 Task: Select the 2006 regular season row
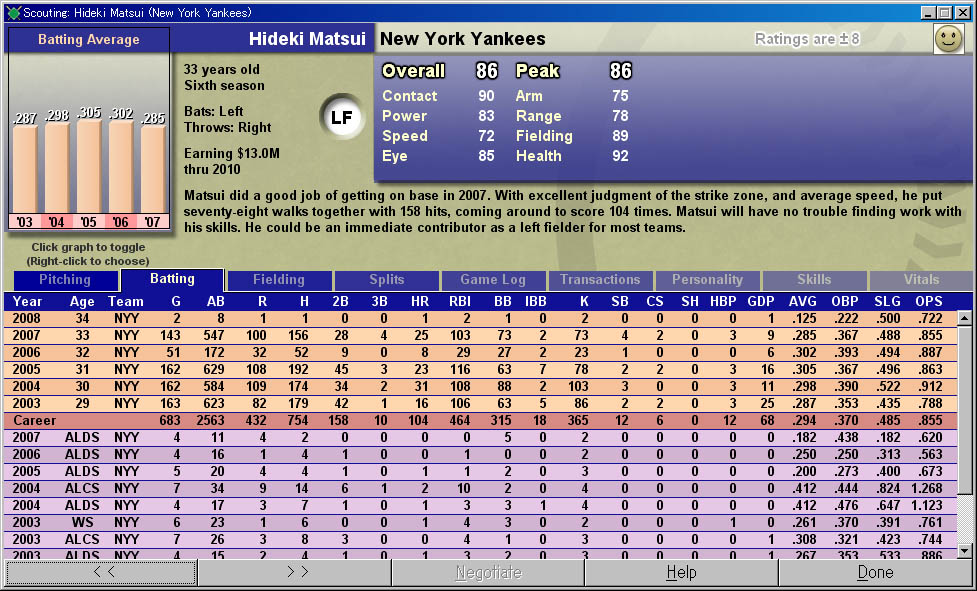click(x=480, y=352)
